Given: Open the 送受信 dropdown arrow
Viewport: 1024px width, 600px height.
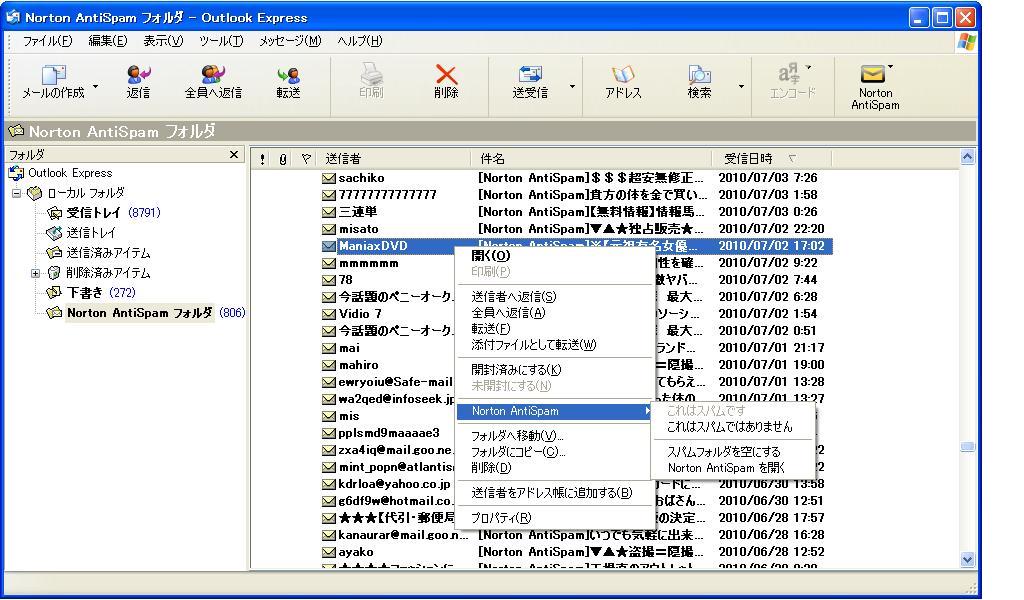Looking at the screenshot, I should (x=572, y=86).
